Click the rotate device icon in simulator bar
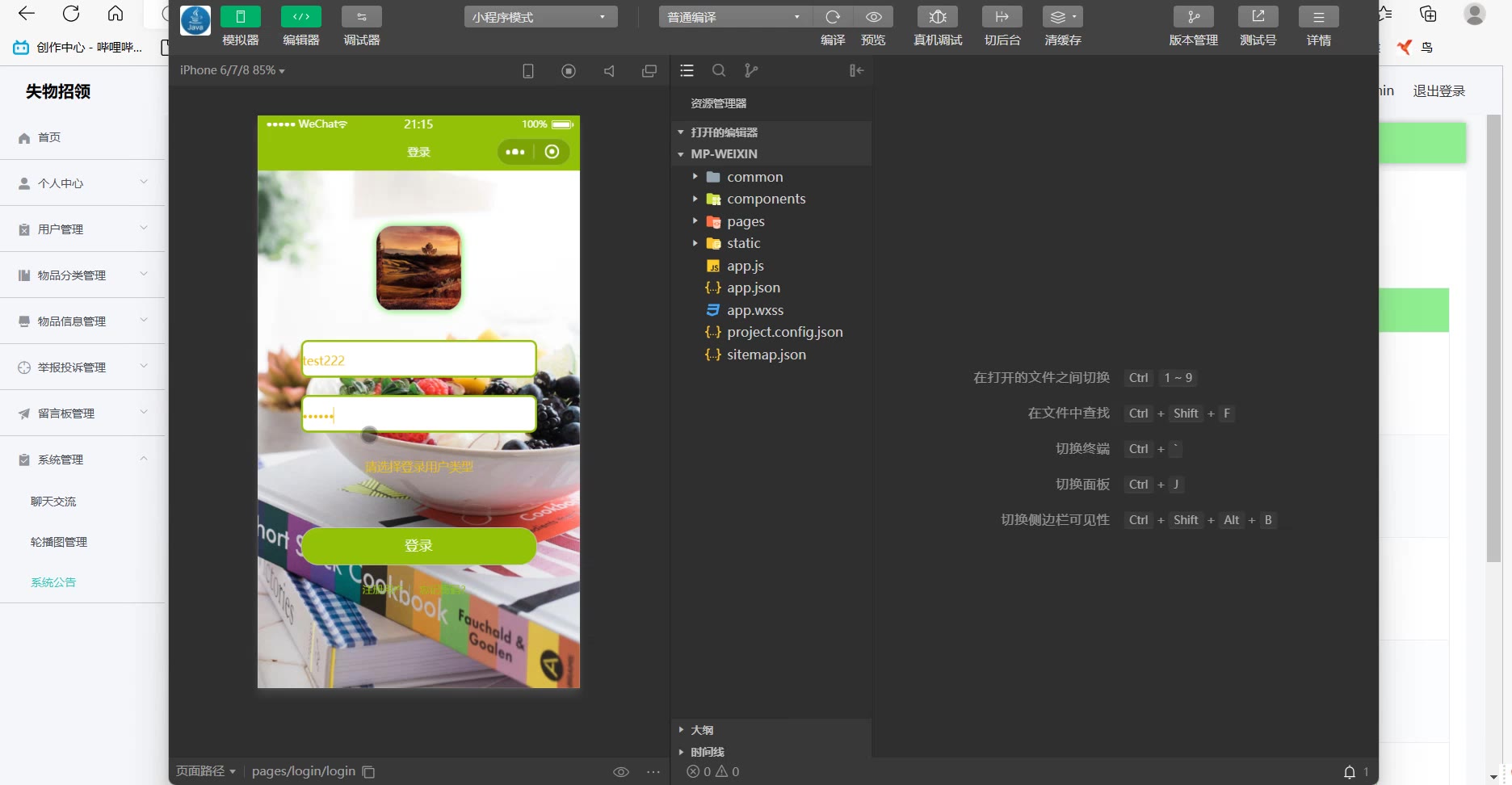The image size is (1512, 785). point(528,71)
